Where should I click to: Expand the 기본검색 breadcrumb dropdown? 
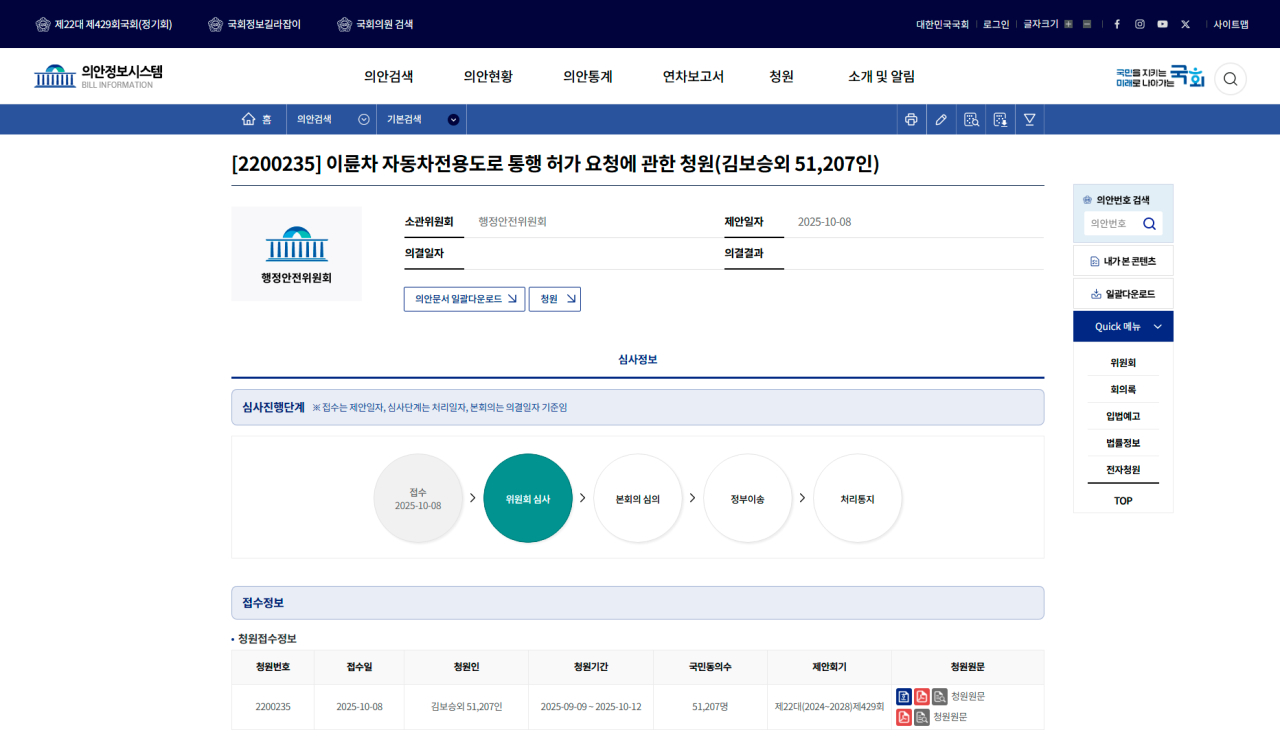[x=453, y=120]
